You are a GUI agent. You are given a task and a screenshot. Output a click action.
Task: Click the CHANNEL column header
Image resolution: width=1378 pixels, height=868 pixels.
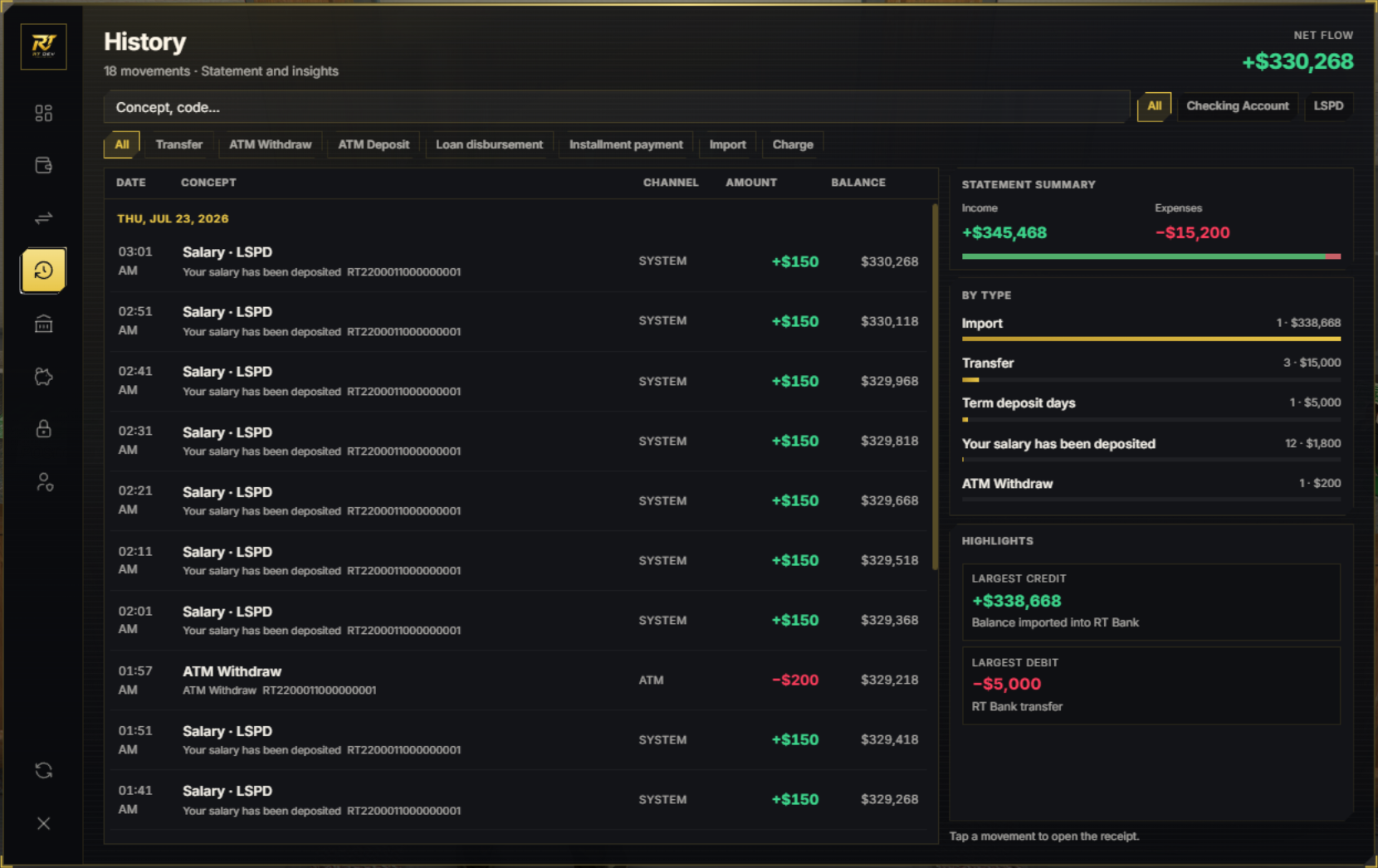(671, 183)
